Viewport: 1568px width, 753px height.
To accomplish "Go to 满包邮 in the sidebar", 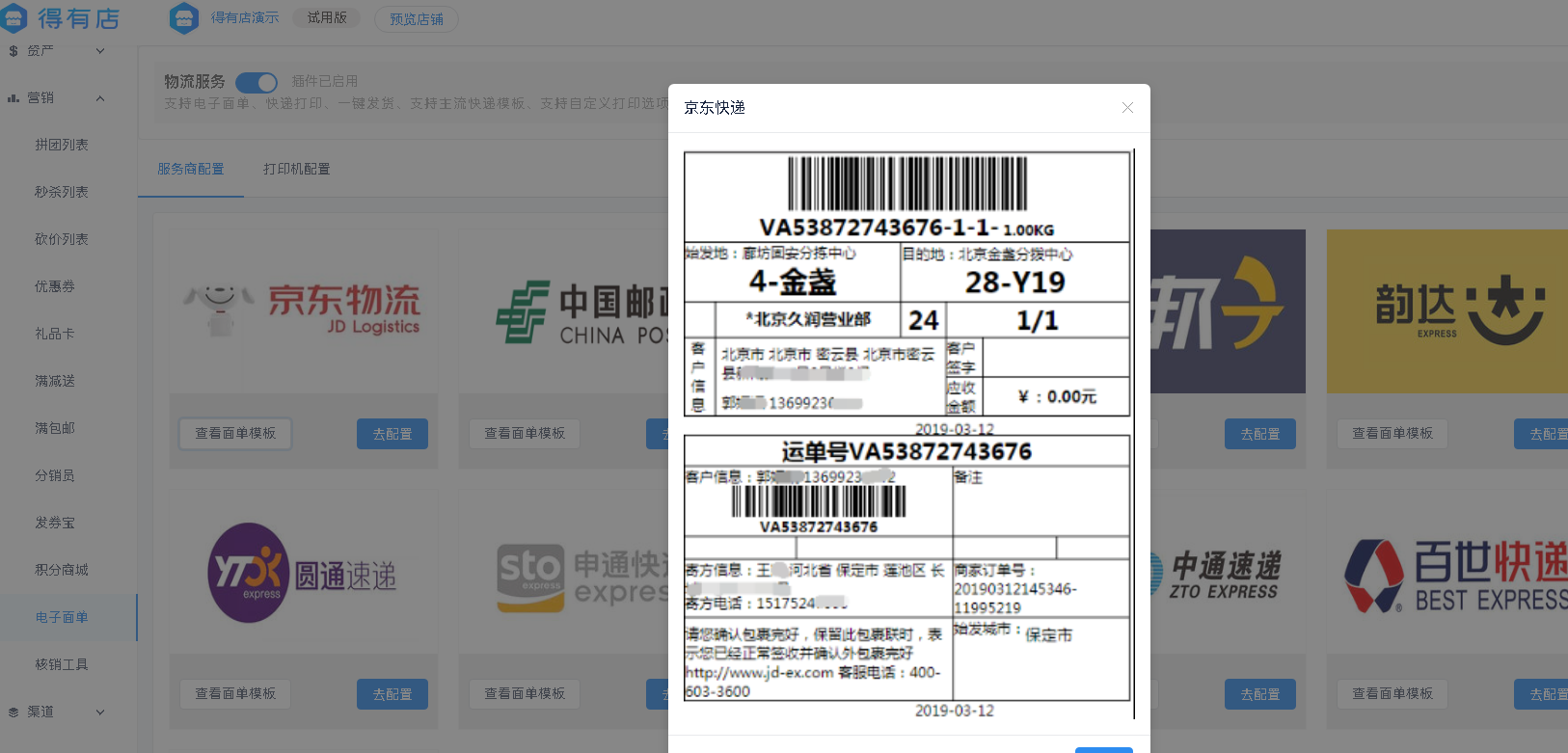I will point(55,428).
